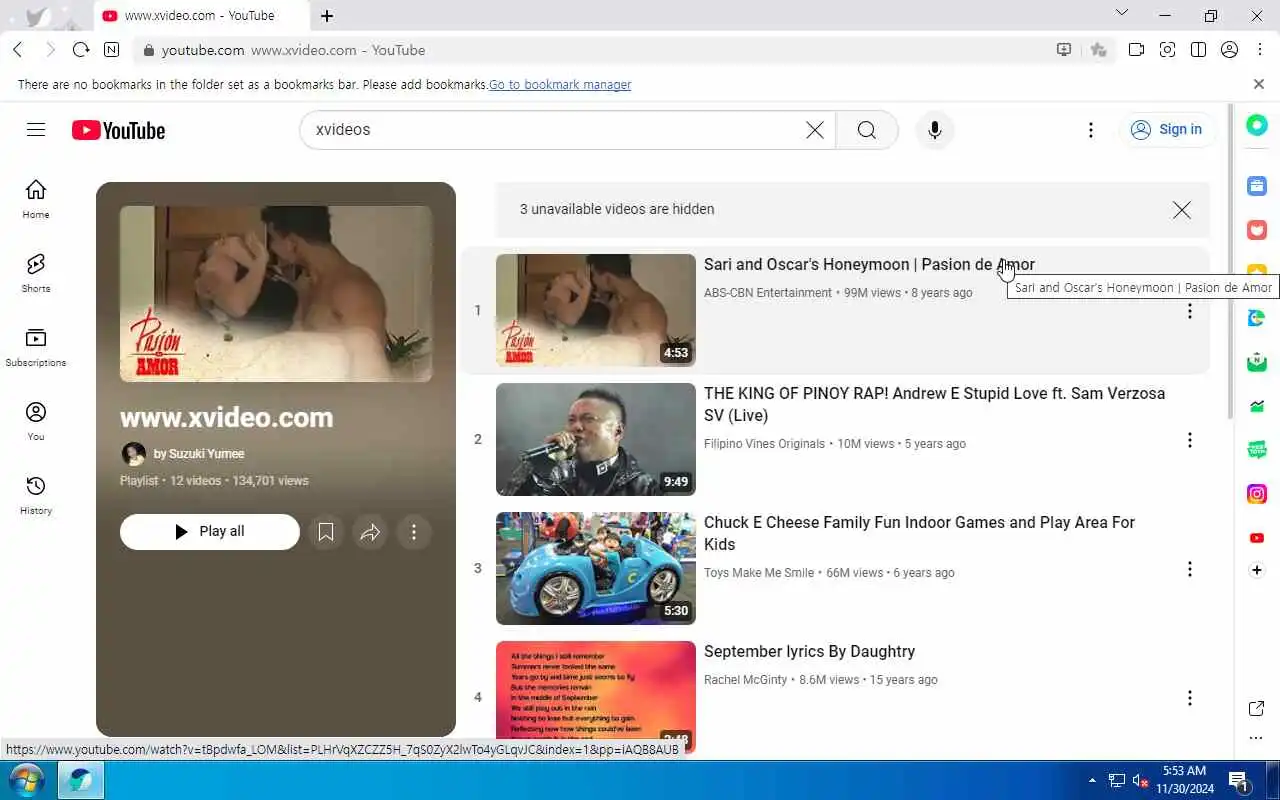
Task: Open a new browser tab
Action: coord(327,16)
